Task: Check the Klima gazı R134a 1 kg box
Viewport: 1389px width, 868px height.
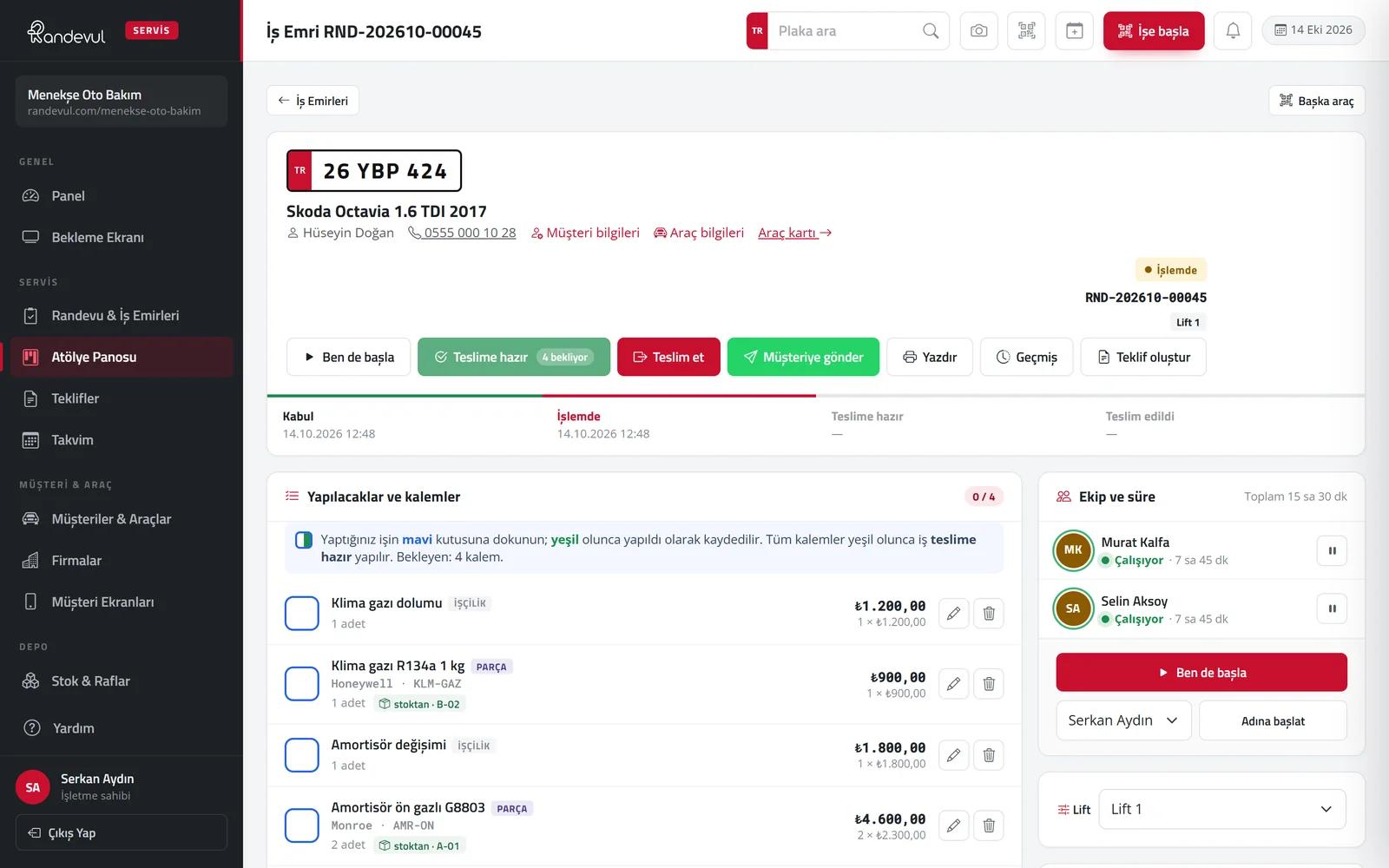Action: click(x=302, y=684)
